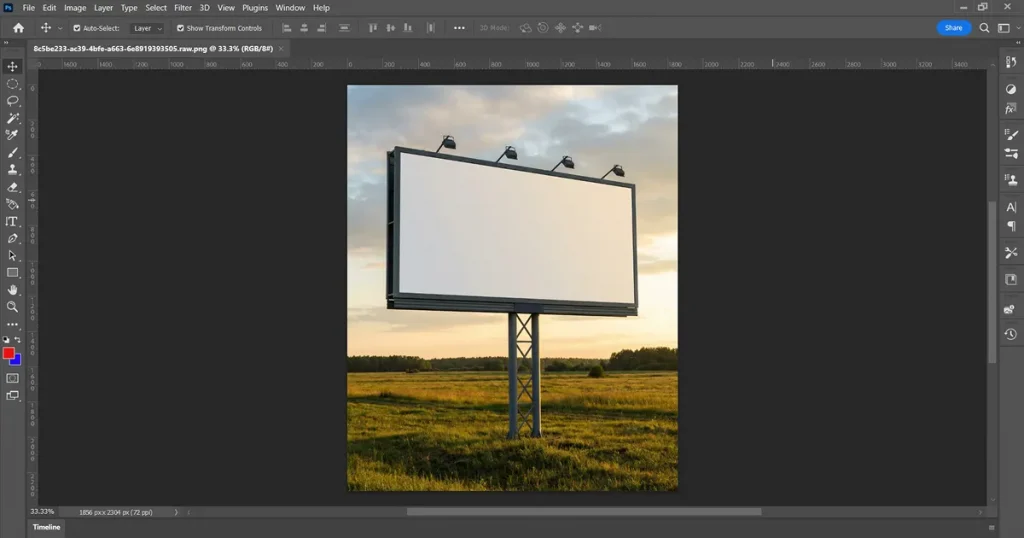This screenshot has height=538, width=1024.
Task: Distribute horizontally from the options bar
Action: click(x=430, y=28)
